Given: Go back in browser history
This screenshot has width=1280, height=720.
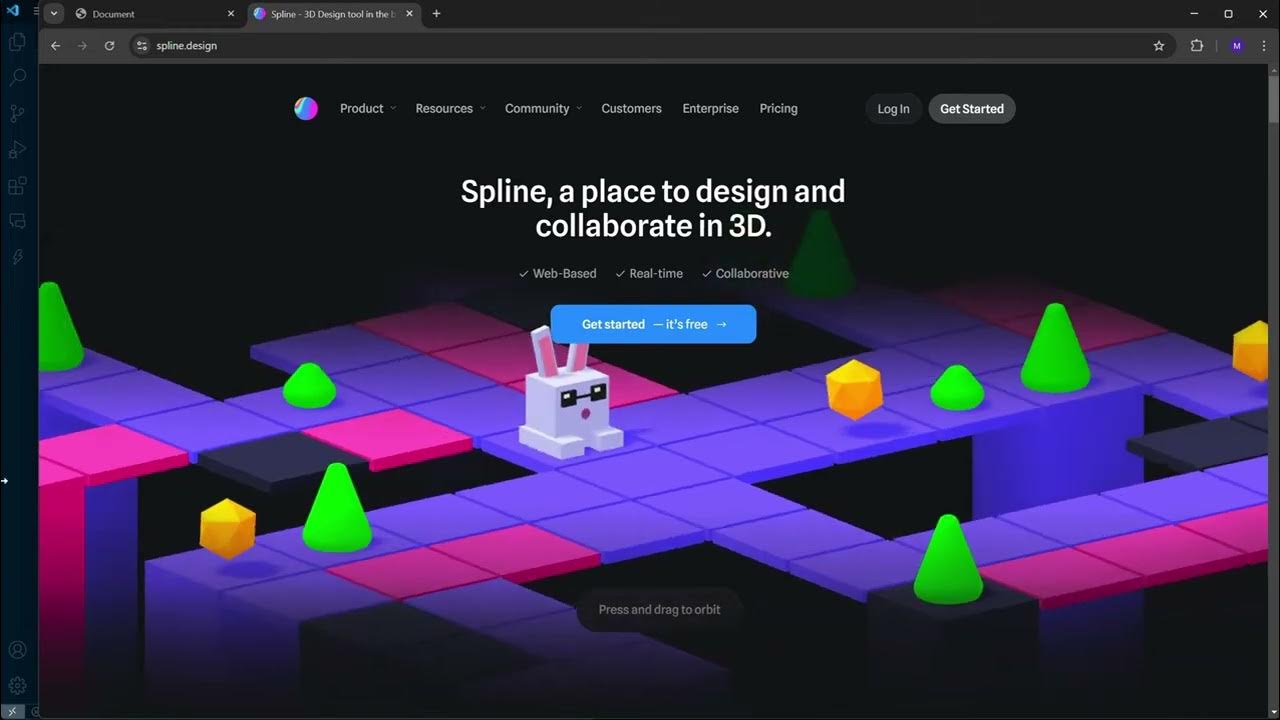Looking at the screenshot, I should point(55,46).
